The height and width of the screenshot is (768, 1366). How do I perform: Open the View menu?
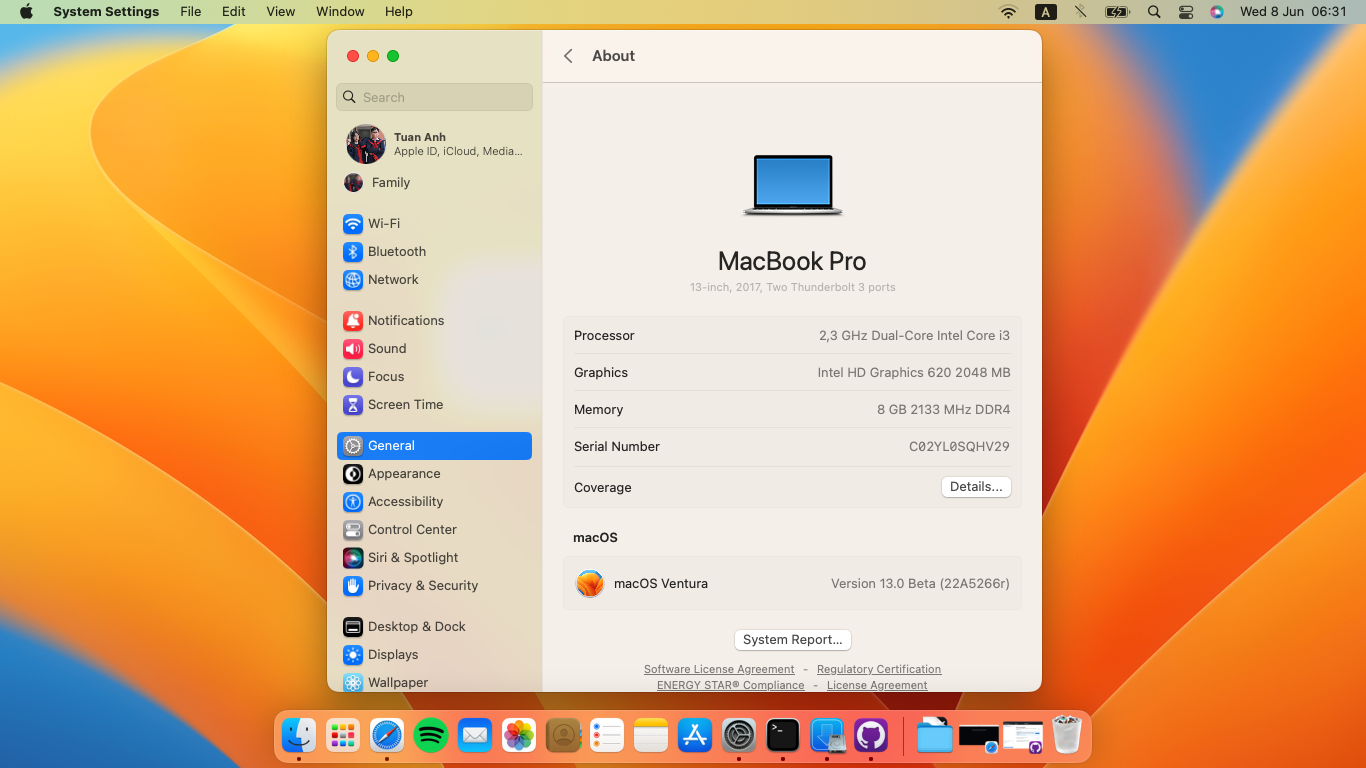281,12
